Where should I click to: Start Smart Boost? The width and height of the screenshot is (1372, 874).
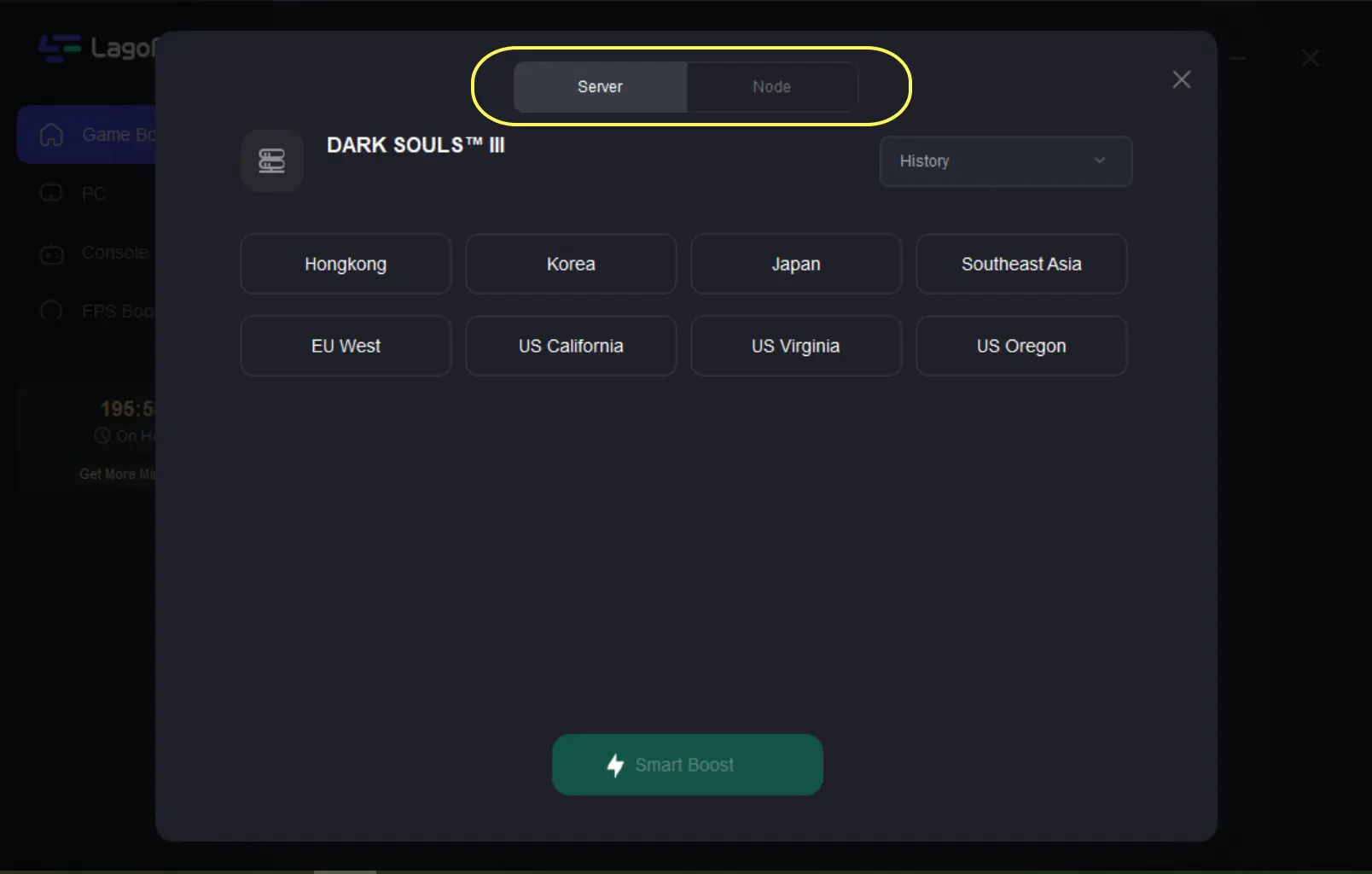[687, 765]
